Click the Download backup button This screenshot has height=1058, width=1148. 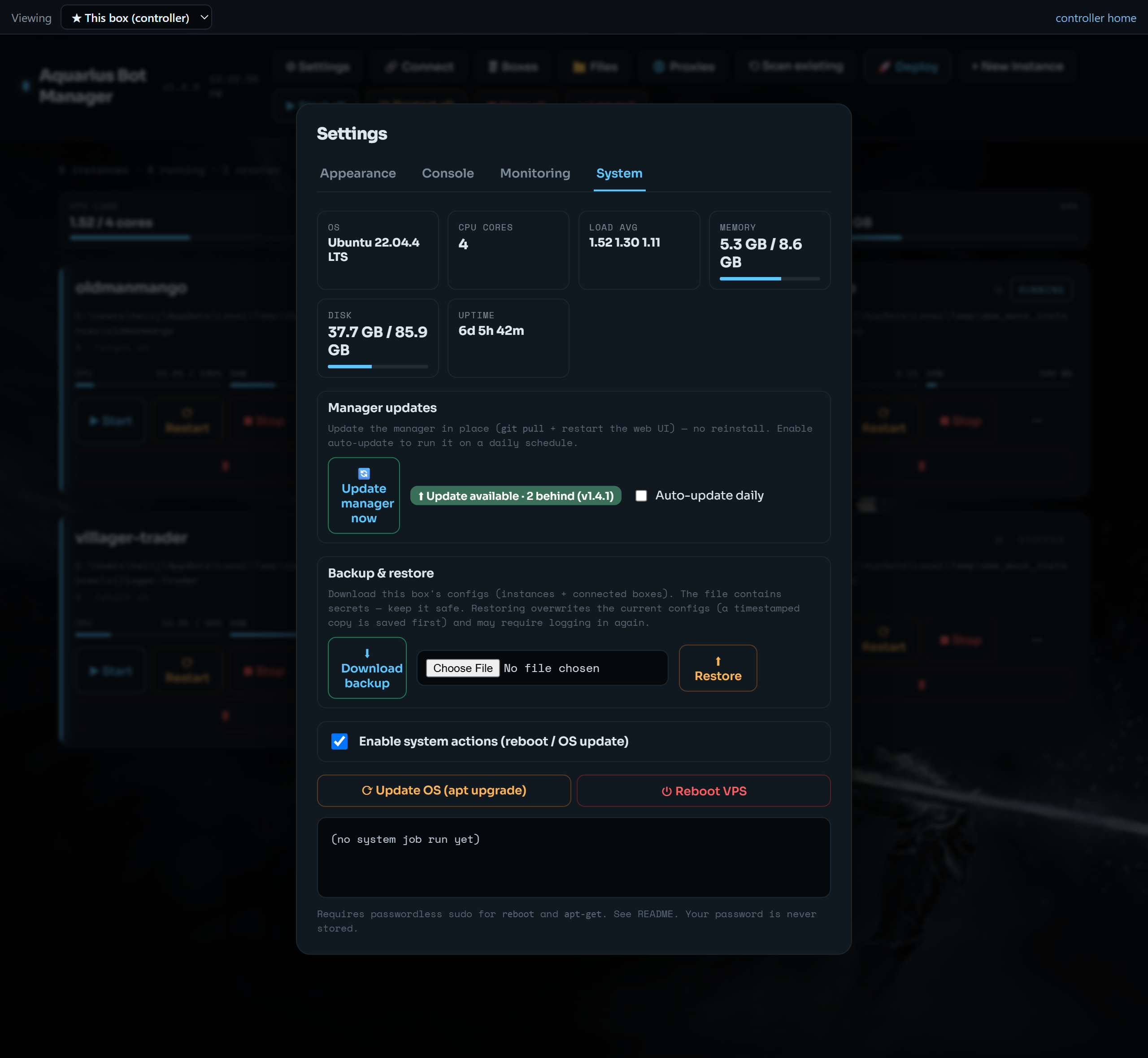367,668
